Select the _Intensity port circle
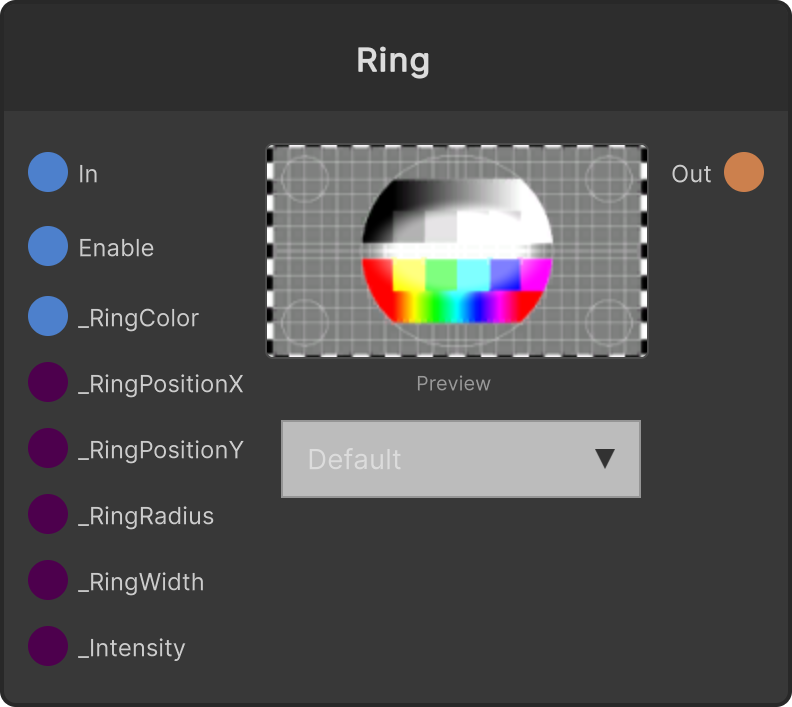The image size is (792, 707). [48, 646]
